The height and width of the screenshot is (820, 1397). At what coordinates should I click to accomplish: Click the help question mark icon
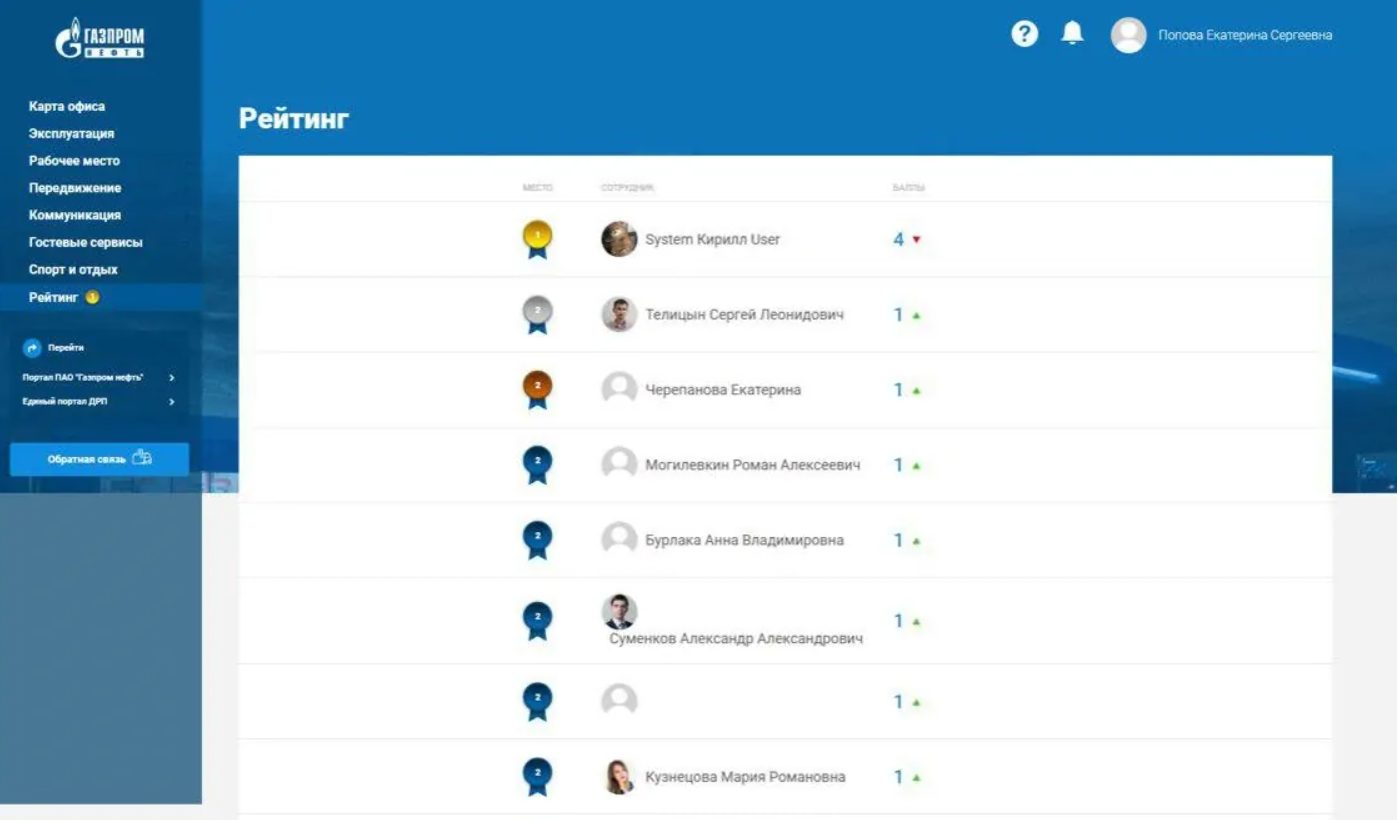pyautogui.click(x=1024, y=35)
